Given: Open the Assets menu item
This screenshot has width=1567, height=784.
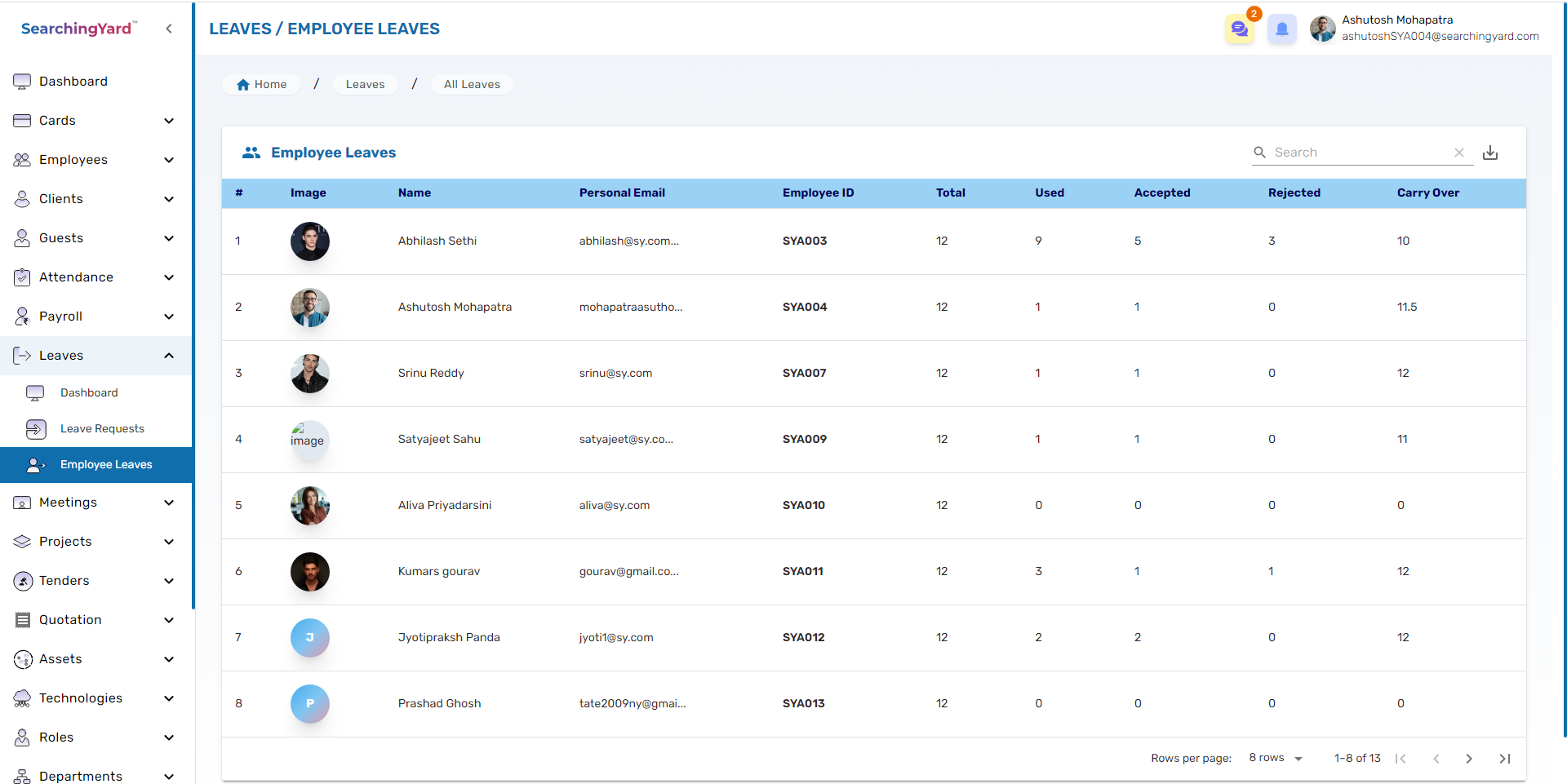Looking at the screenshot, I should (96, 659).
